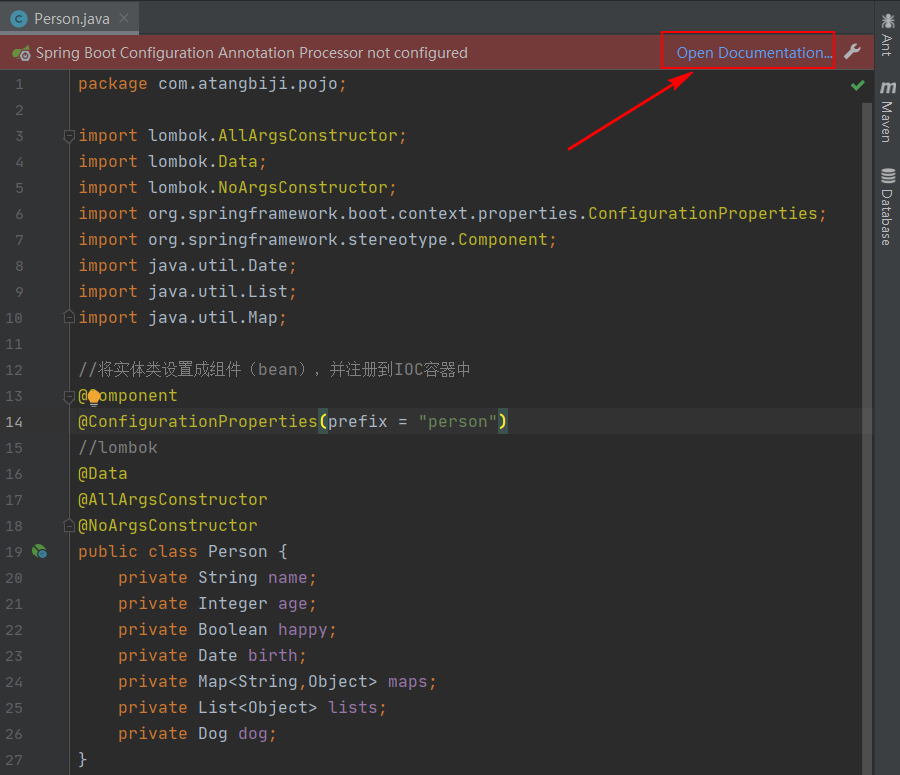900x775 pixels.
Task: Click the maps field declaration
Action: [x=277, y=681]
